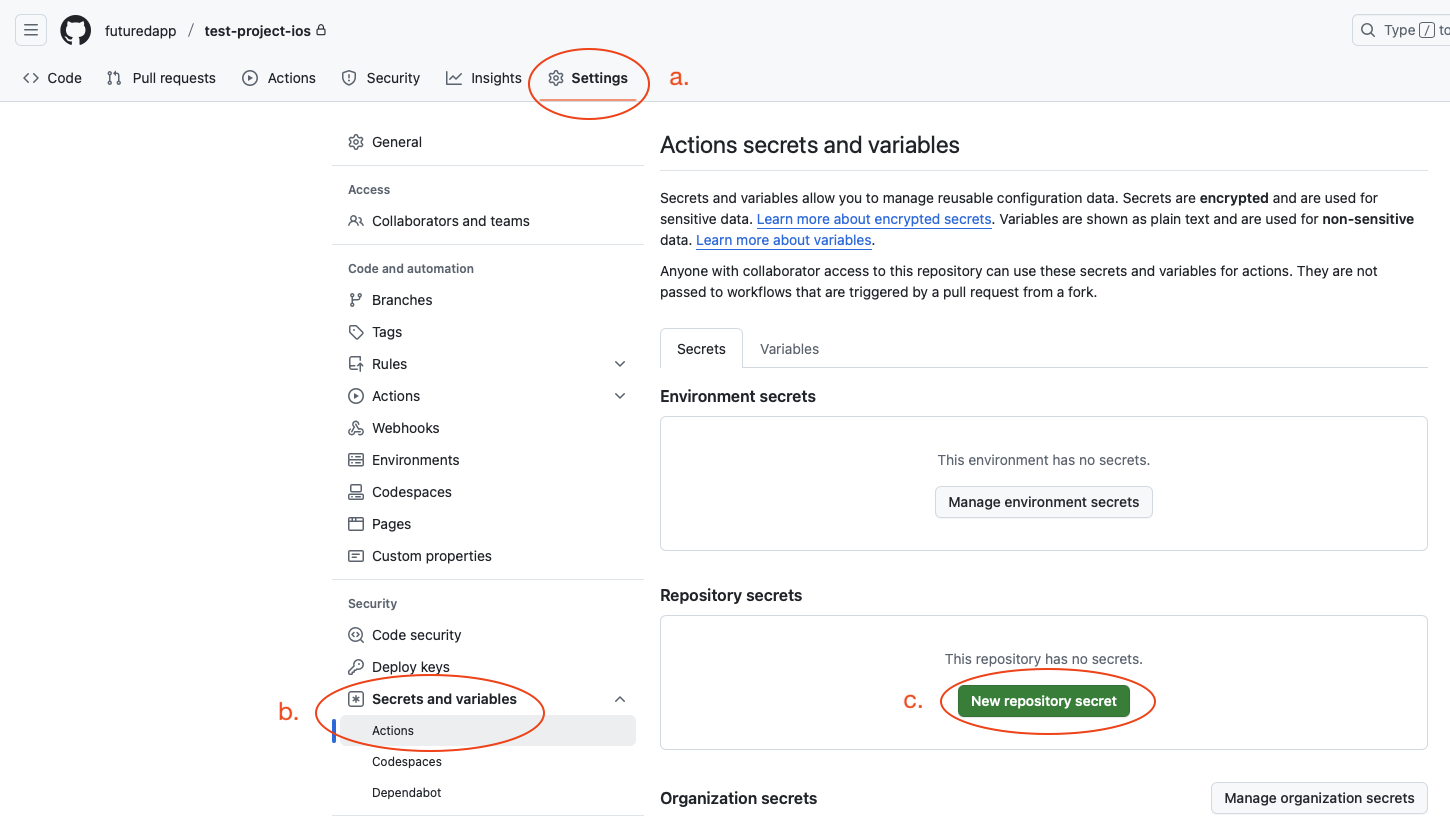Select Dependabot under Secrets and variables
Viewport: 1450px width, 820px height.
[x=406, y=793]
